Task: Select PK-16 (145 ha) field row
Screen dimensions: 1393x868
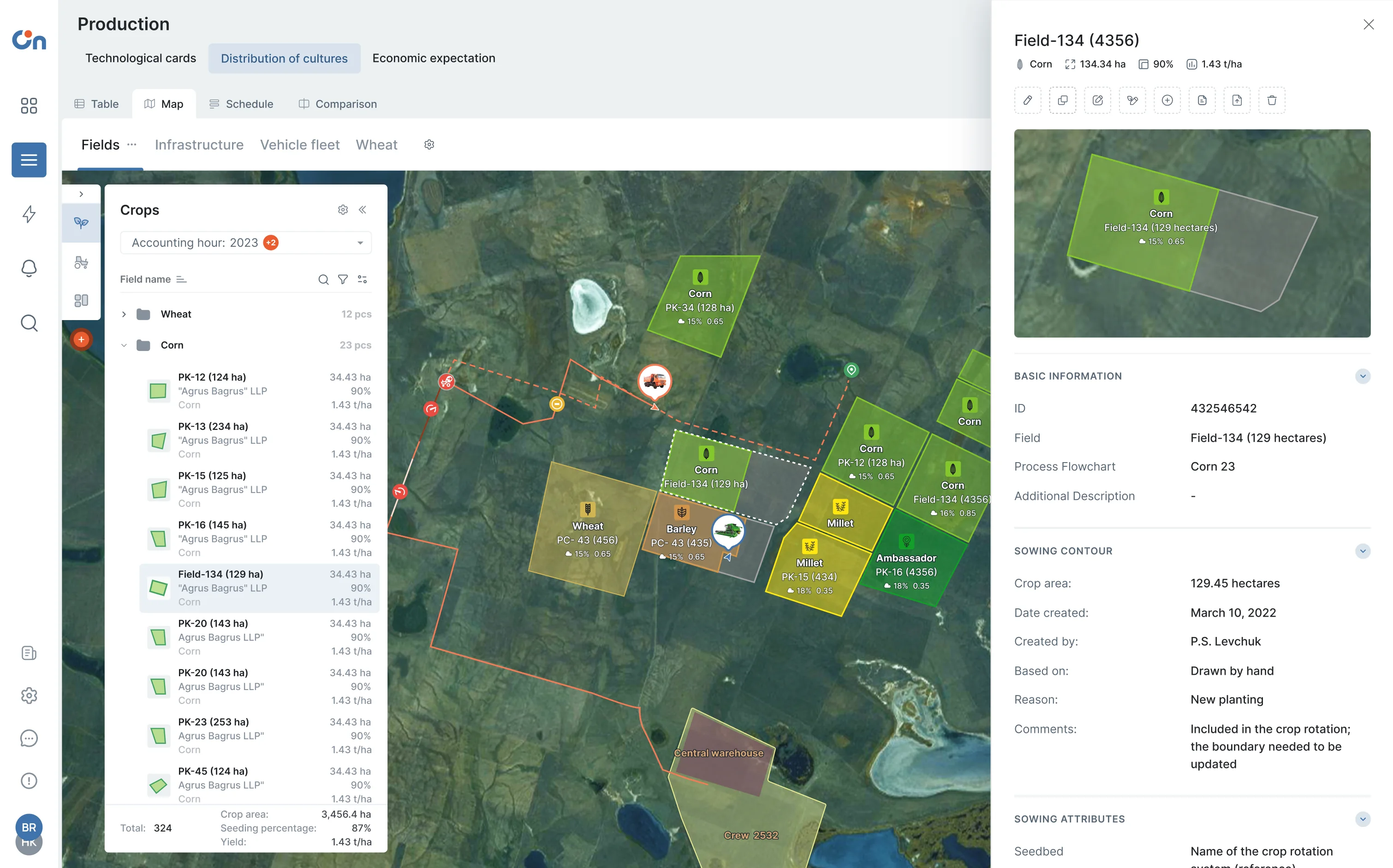Action: pos(259,539)
